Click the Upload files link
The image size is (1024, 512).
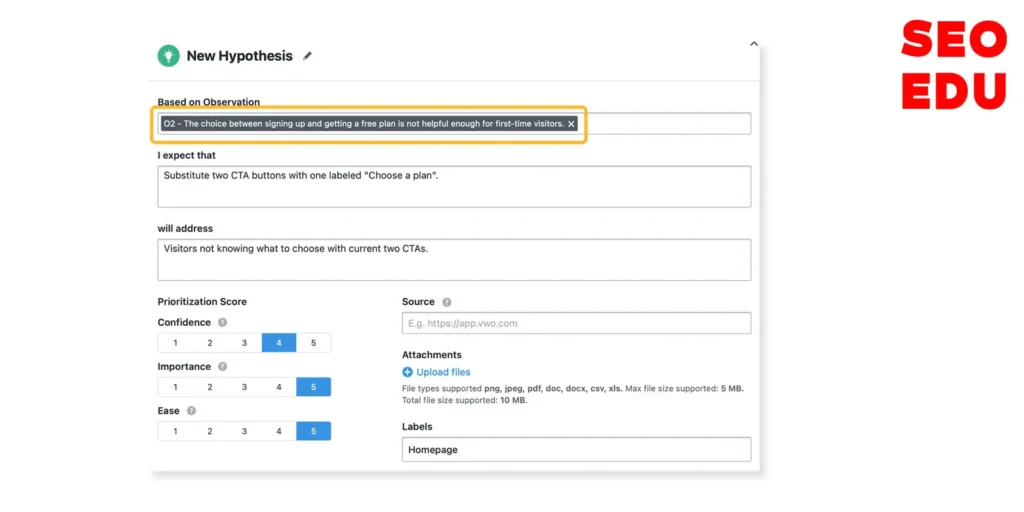point(443,372)
